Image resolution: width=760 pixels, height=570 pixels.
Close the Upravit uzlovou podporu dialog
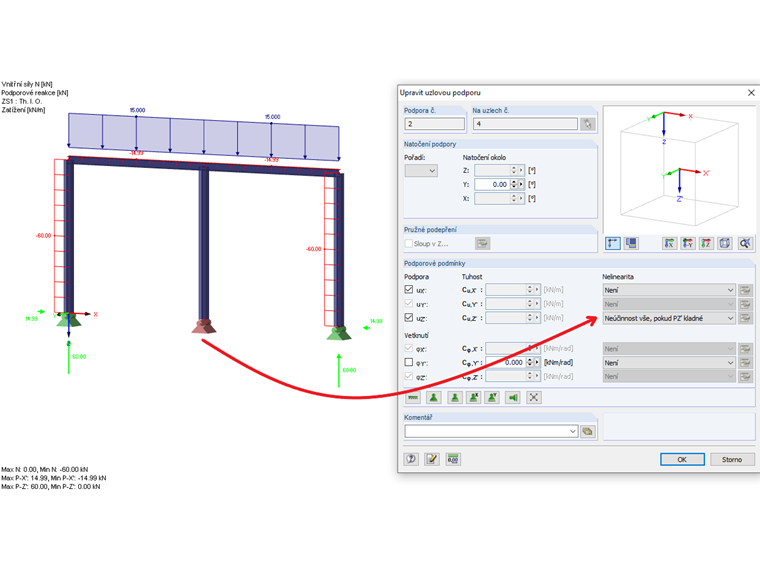(751, 93)
